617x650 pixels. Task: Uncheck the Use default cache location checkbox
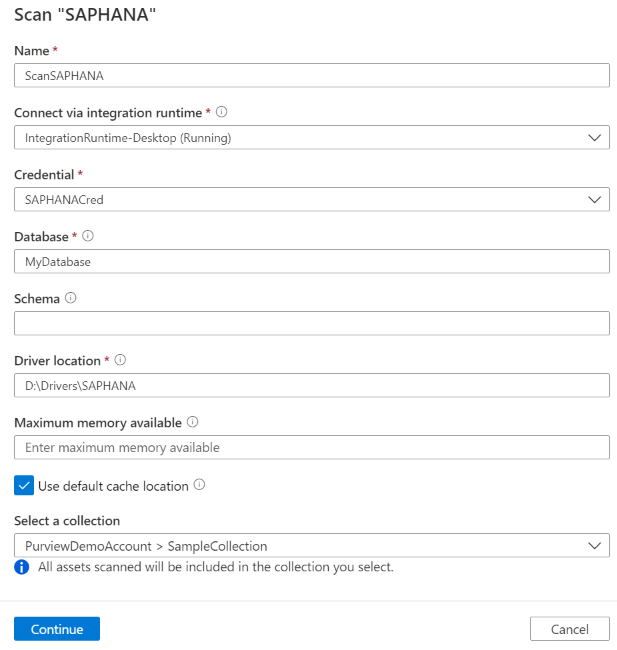[24, 485]
